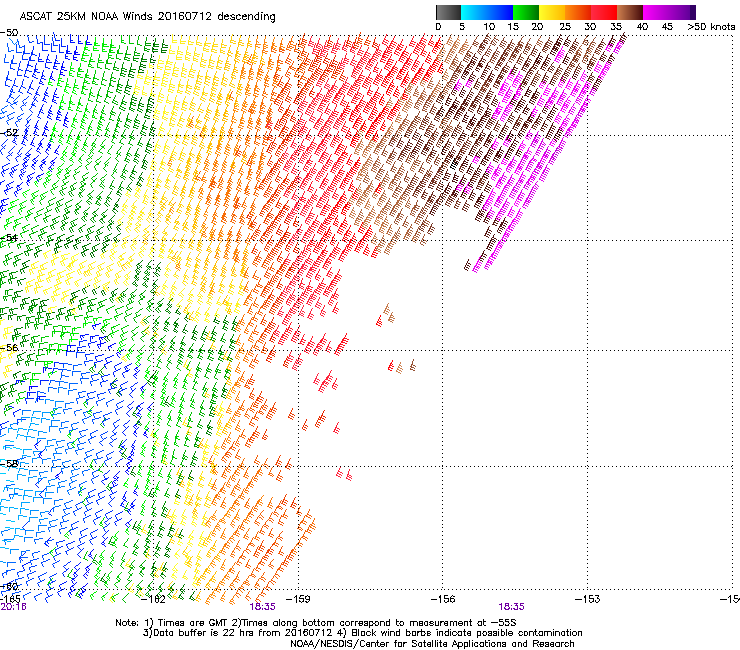The image size is (740, 650).
Task: Click the longitude label -153
Action: pyautogui.click(x=588, y=599)
